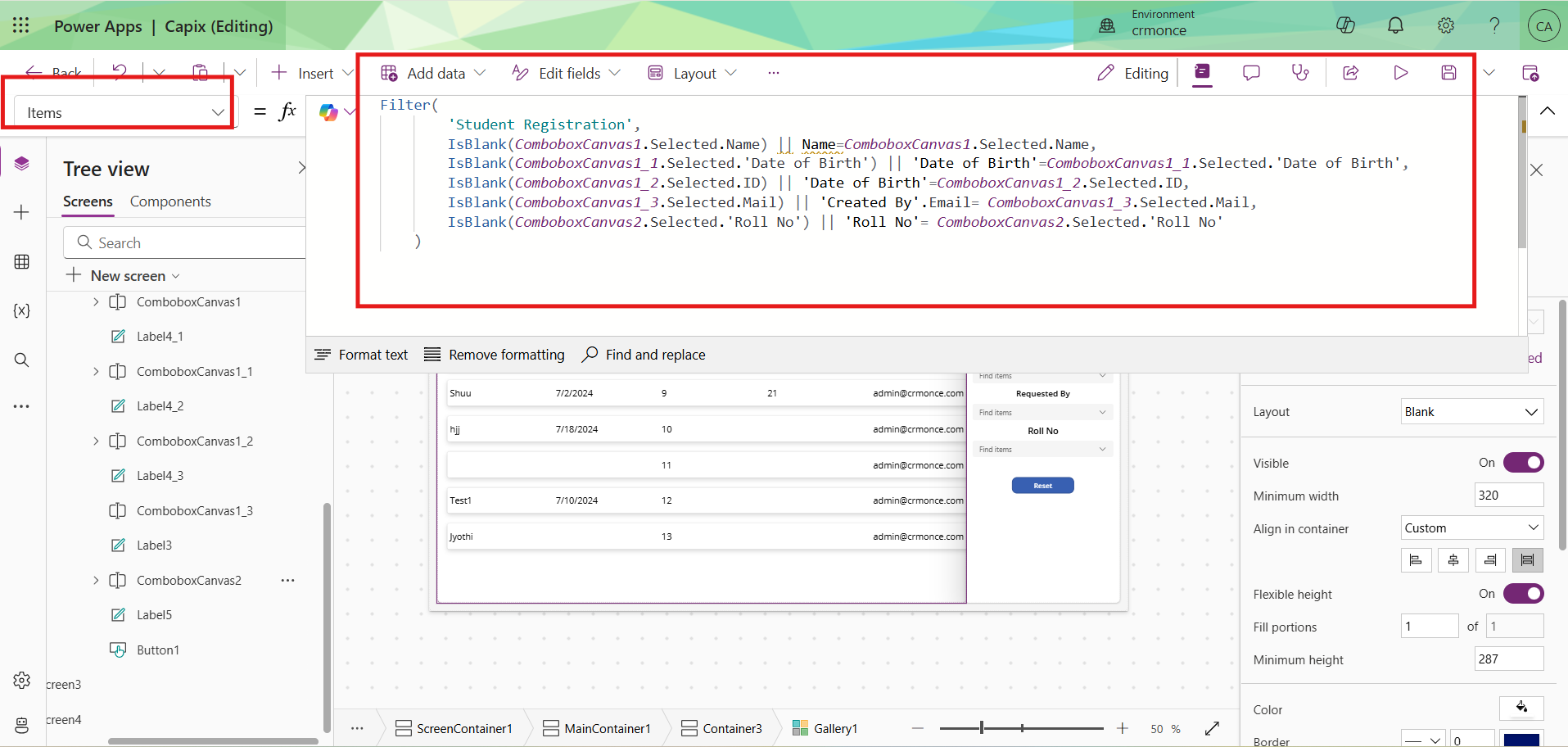Image resolution: width=1568 pixels, height=747 pixels.
Task: Select Gallery1 in the breadcrumb
Action: click(x=825, y=728)
